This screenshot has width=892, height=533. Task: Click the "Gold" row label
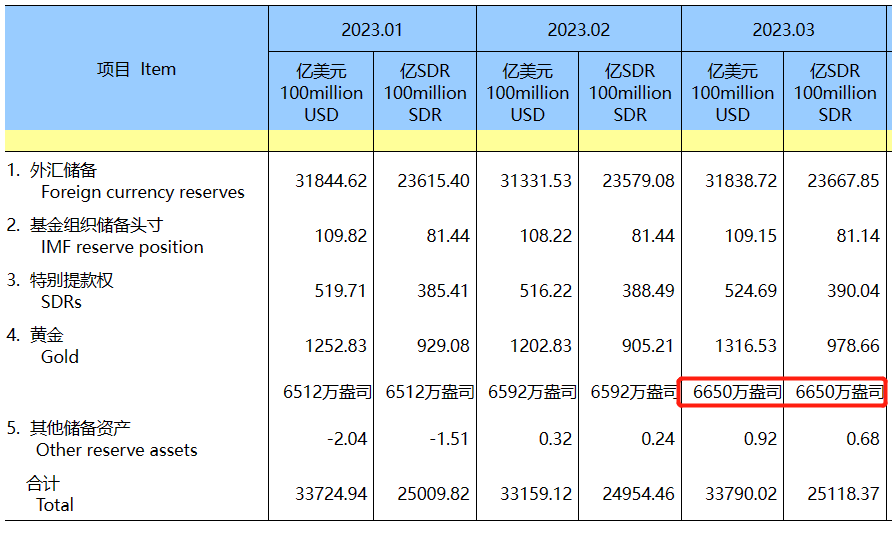(x=60, y=357)
